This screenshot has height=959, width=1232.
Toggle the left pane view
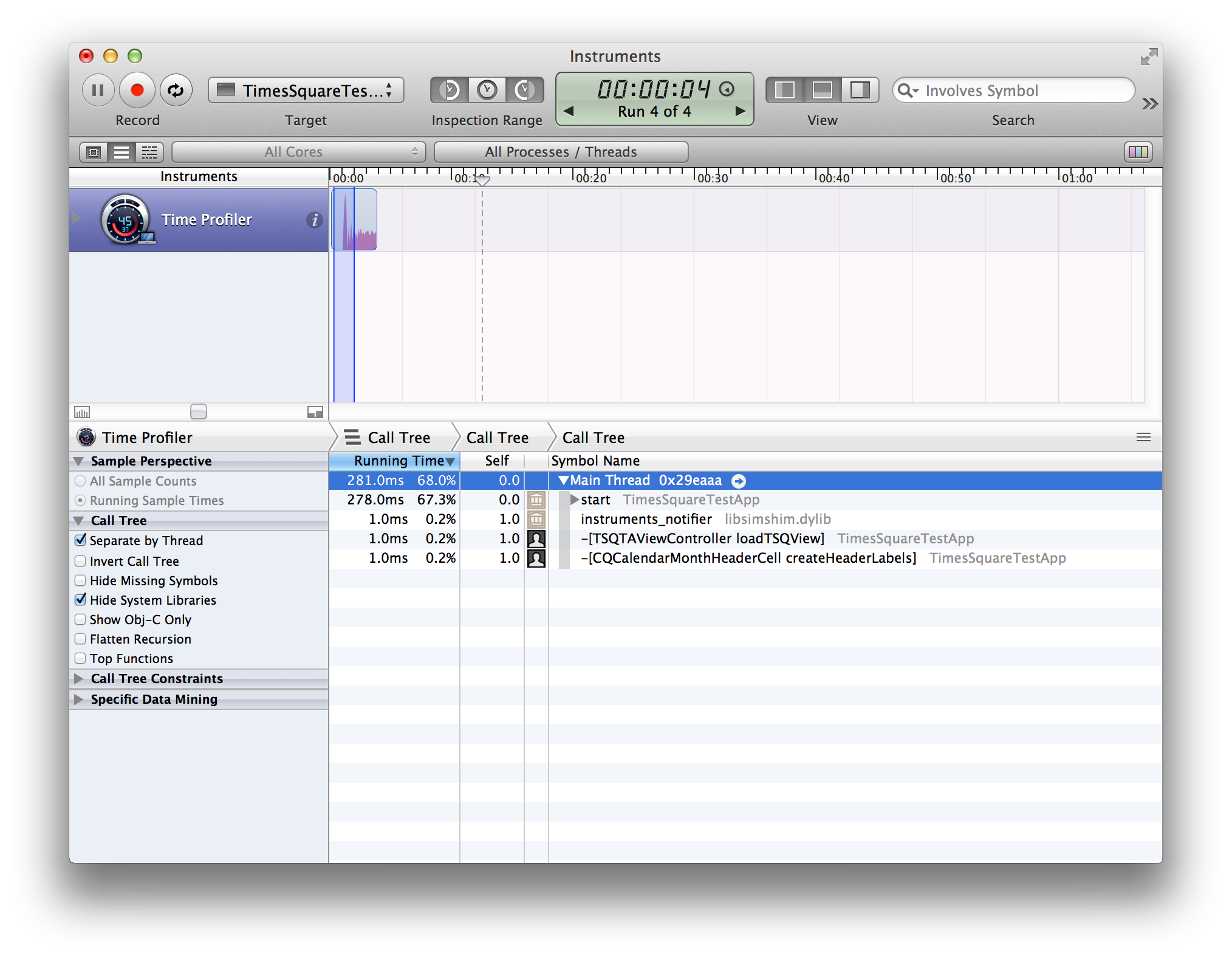pyautogui.click(x=785, y=91)
